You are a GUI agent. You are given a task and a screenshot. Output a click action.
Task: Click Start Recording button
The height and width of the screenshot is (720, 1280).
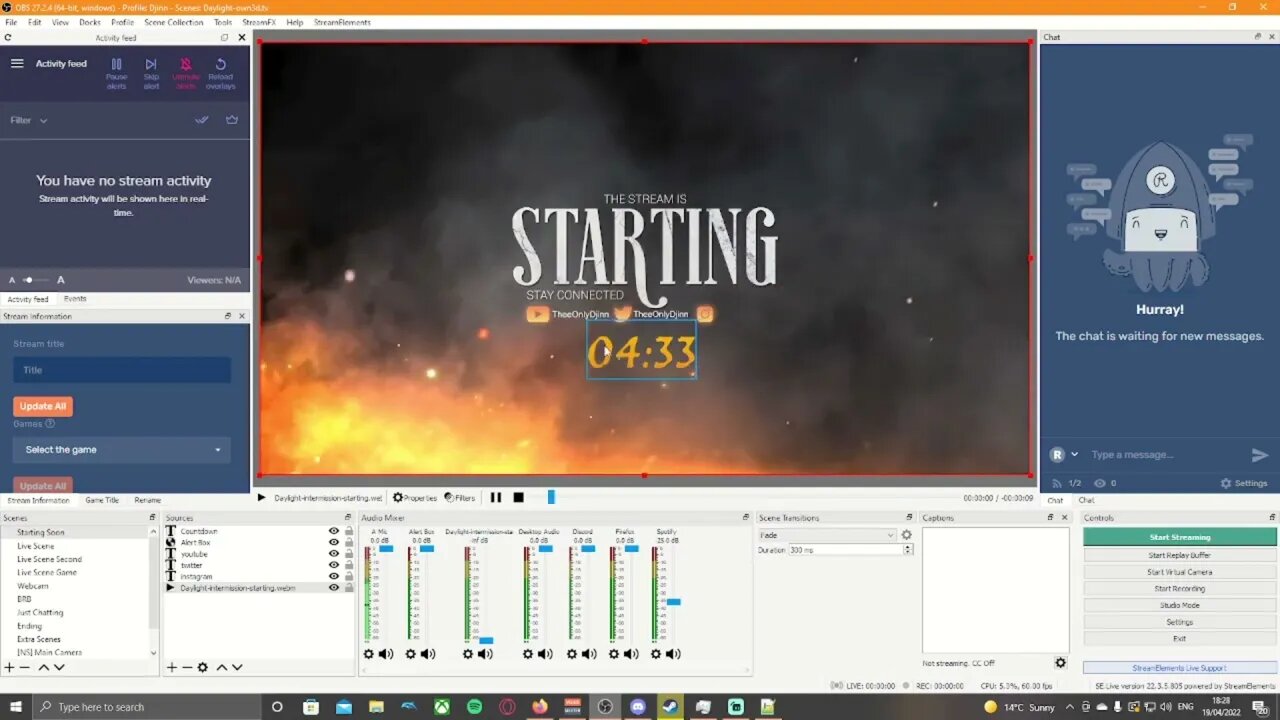tap(1180, 589)
